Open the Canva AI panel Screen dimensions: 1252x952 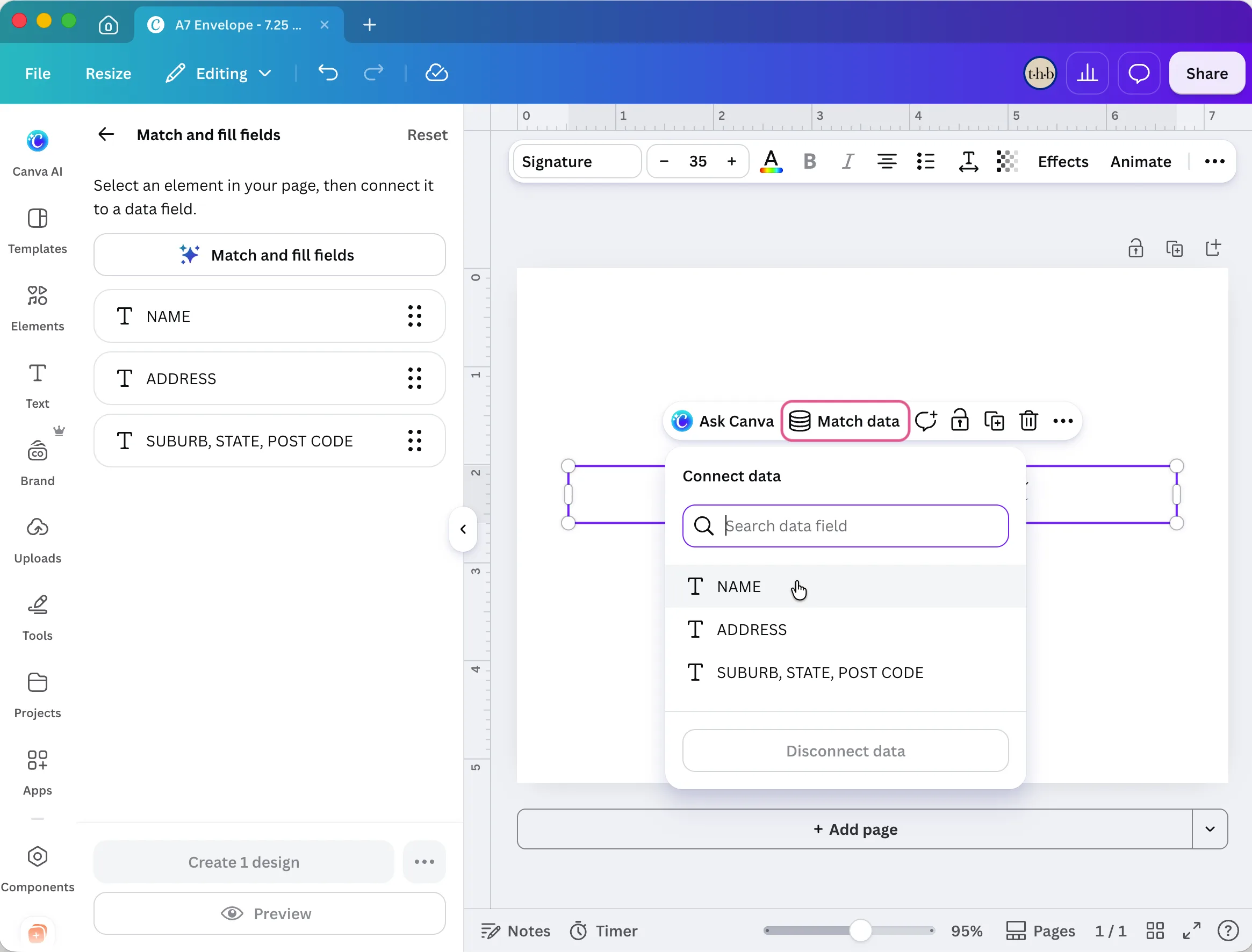[38, 153]
